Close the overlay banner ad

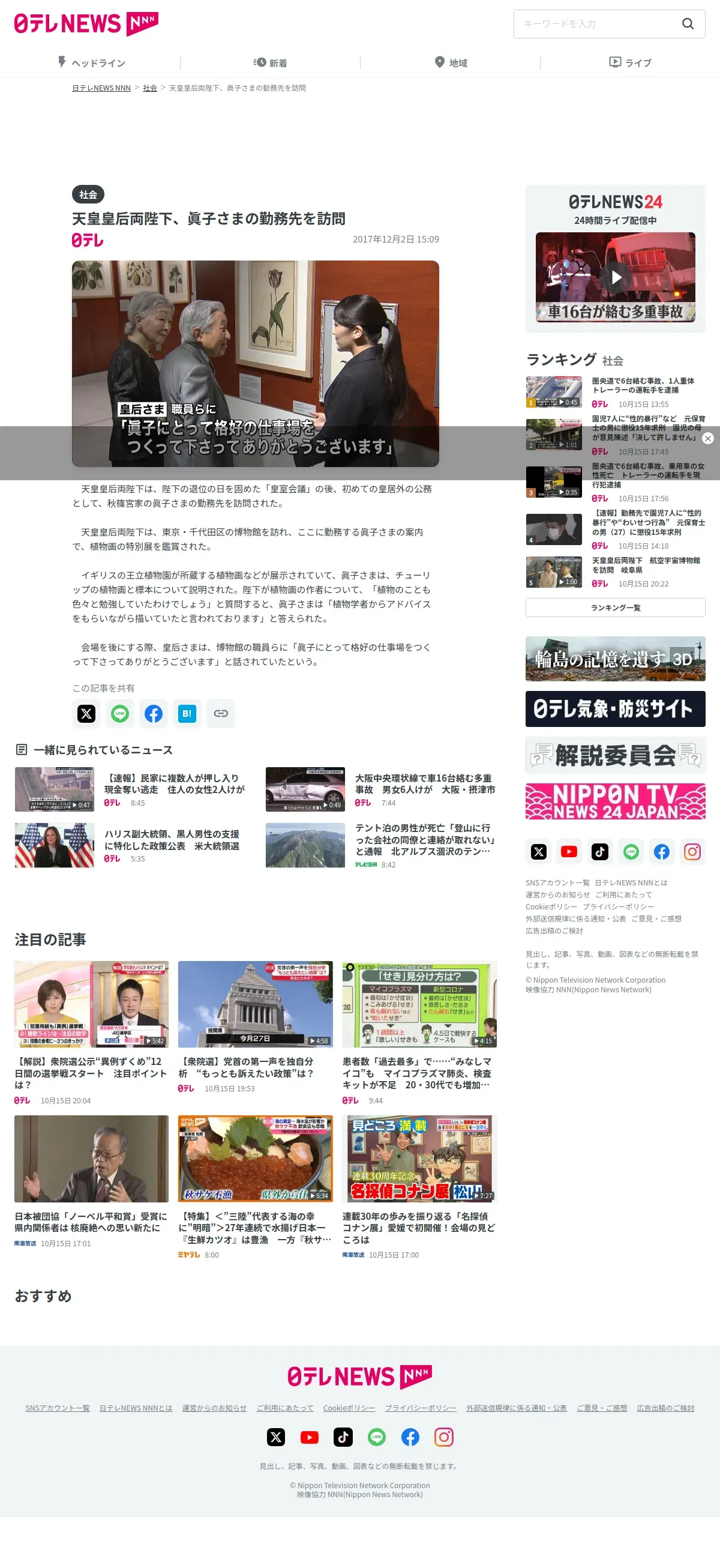(708, 438)
